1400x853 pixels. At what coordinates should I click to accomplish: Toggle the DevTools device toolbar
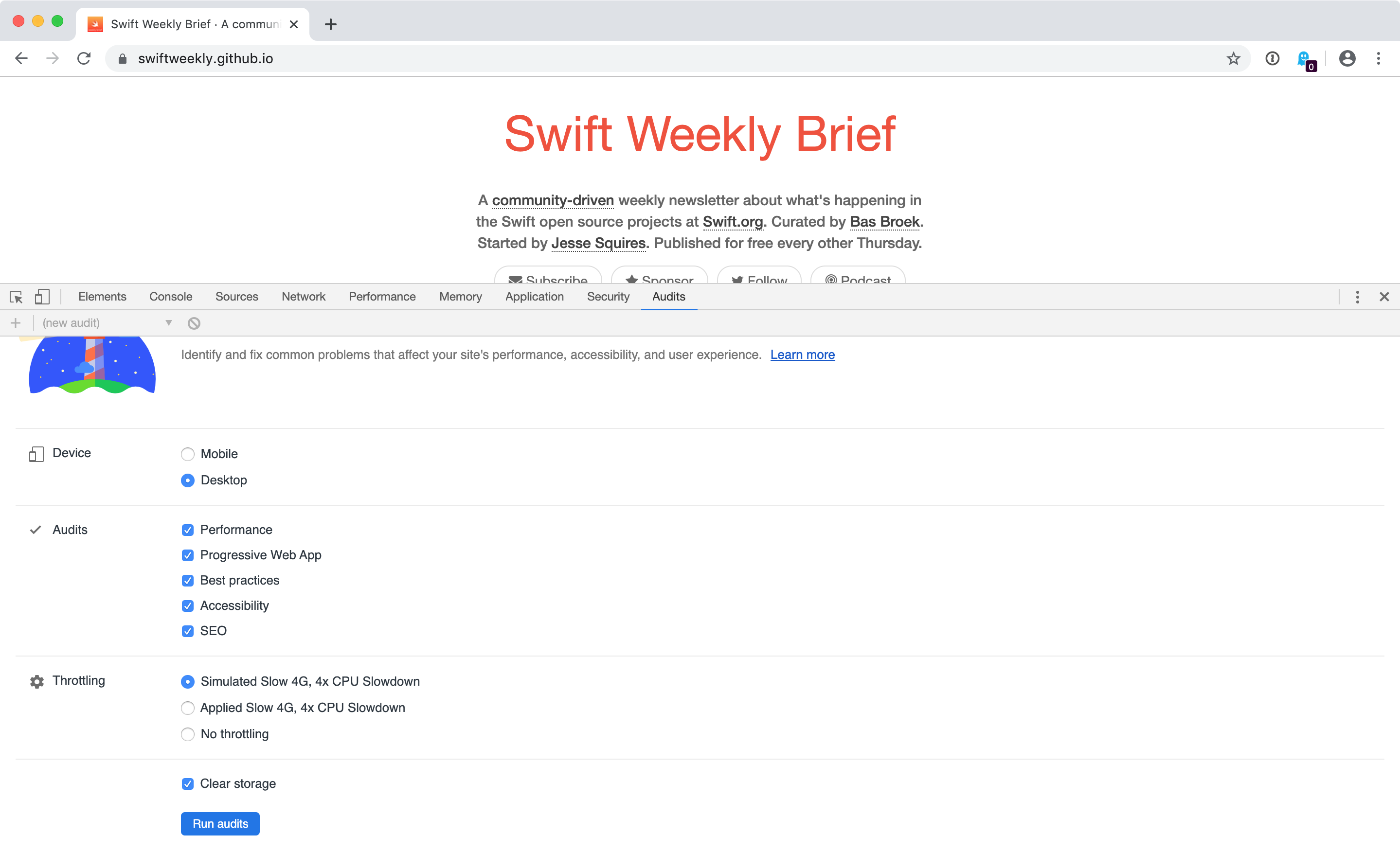[42, 297]
